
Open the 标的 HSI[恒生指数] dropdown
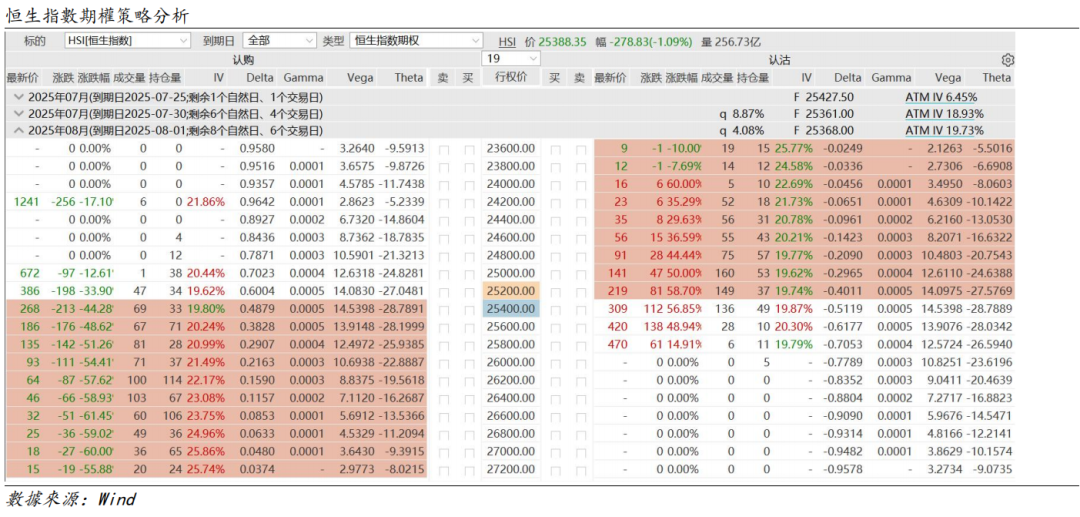pyautogui.click(x=127, y=41)
